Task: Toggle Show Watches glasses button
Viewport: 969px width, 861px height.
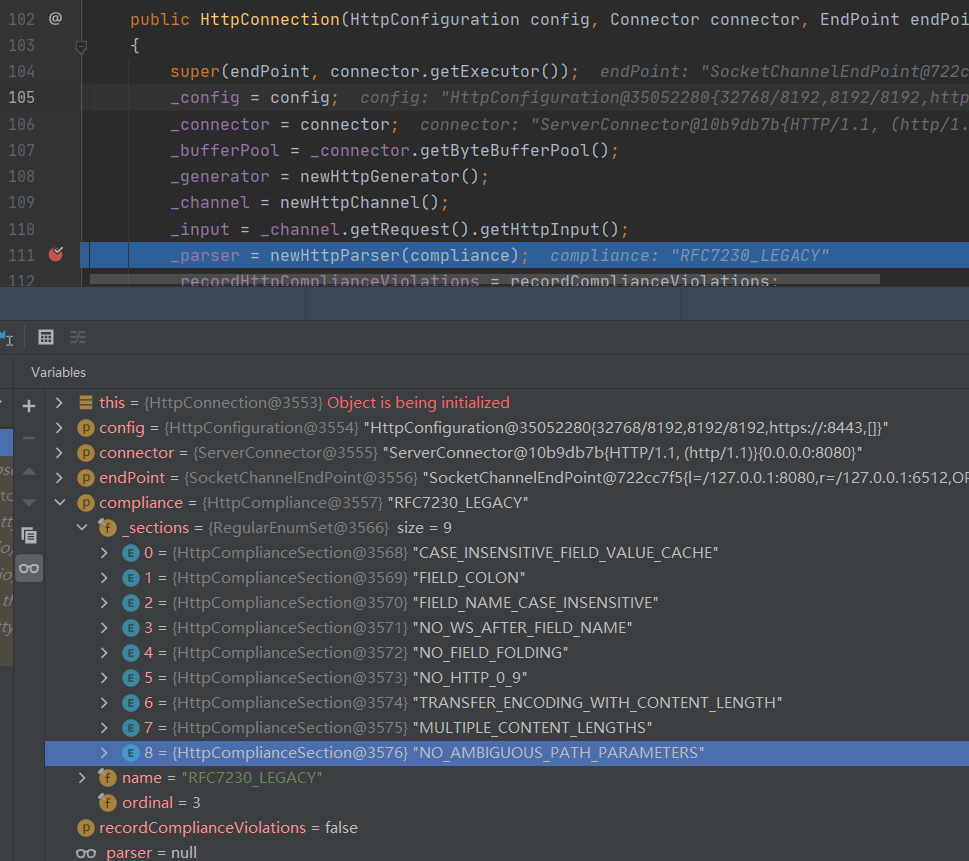Action: click(29, 568)
